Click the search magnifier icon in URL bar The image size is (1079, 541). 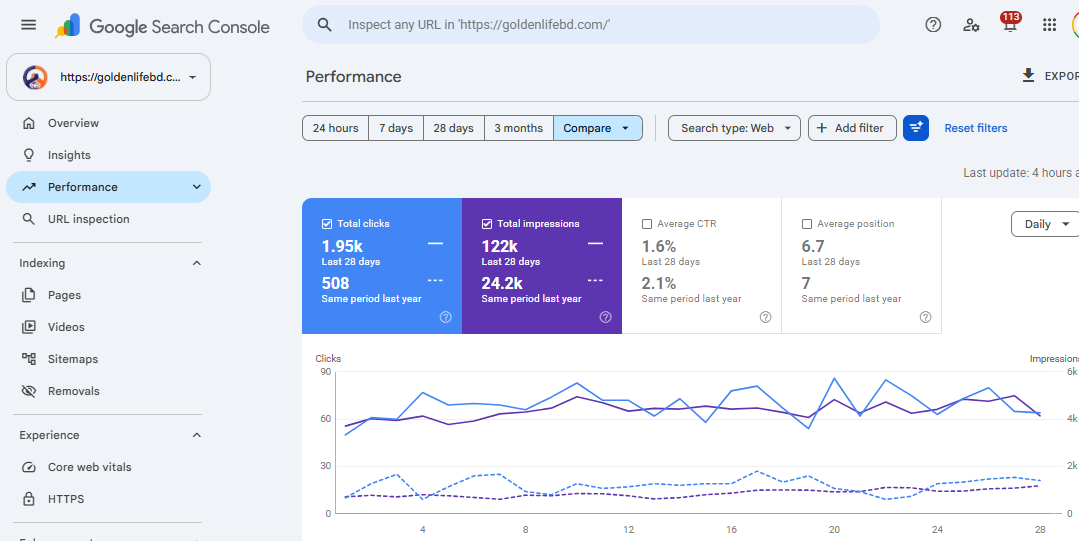(325, 25)
